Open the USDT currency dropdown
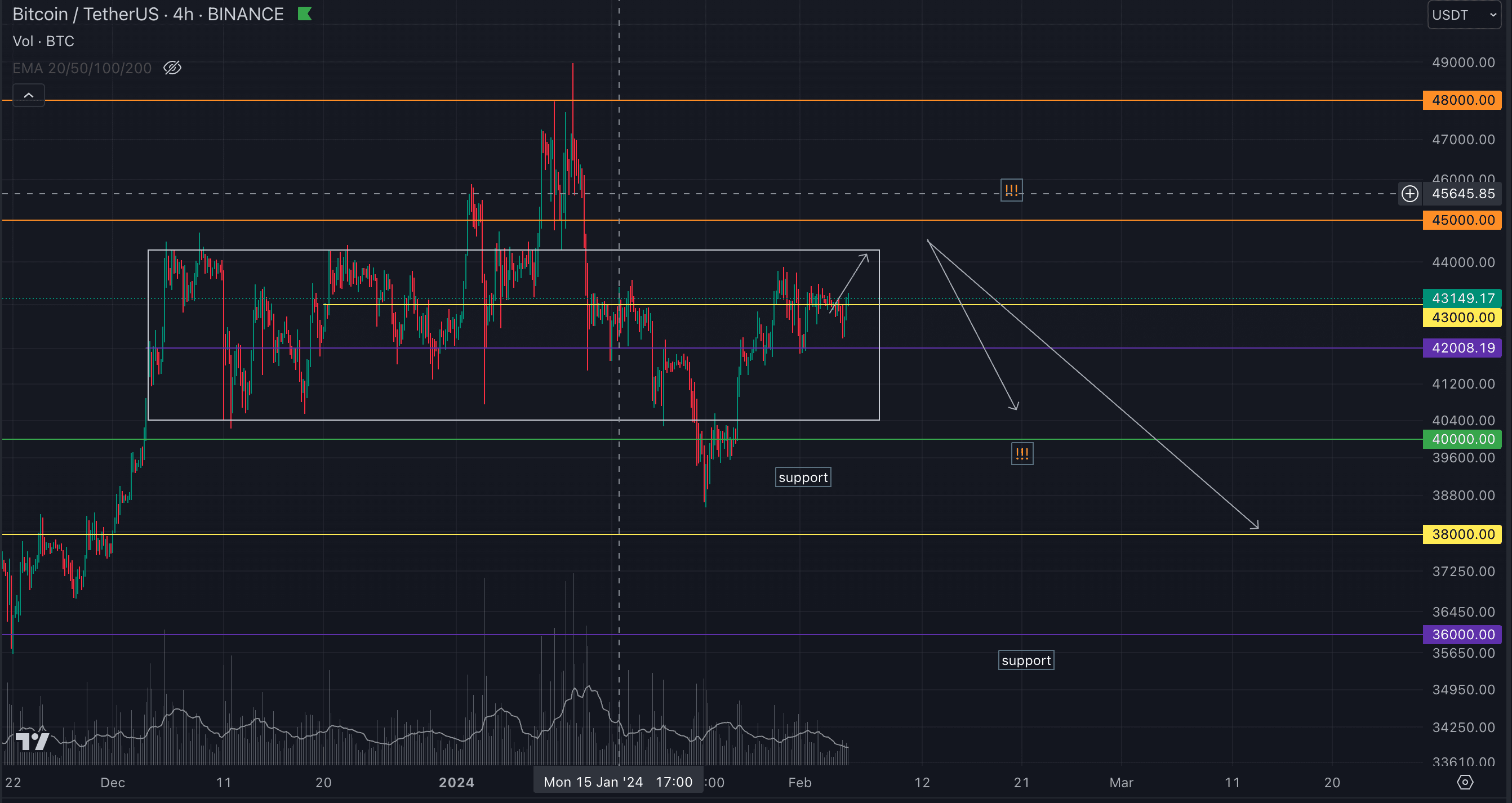This screenshot has height=803, width=1512. pos(1464,15)
